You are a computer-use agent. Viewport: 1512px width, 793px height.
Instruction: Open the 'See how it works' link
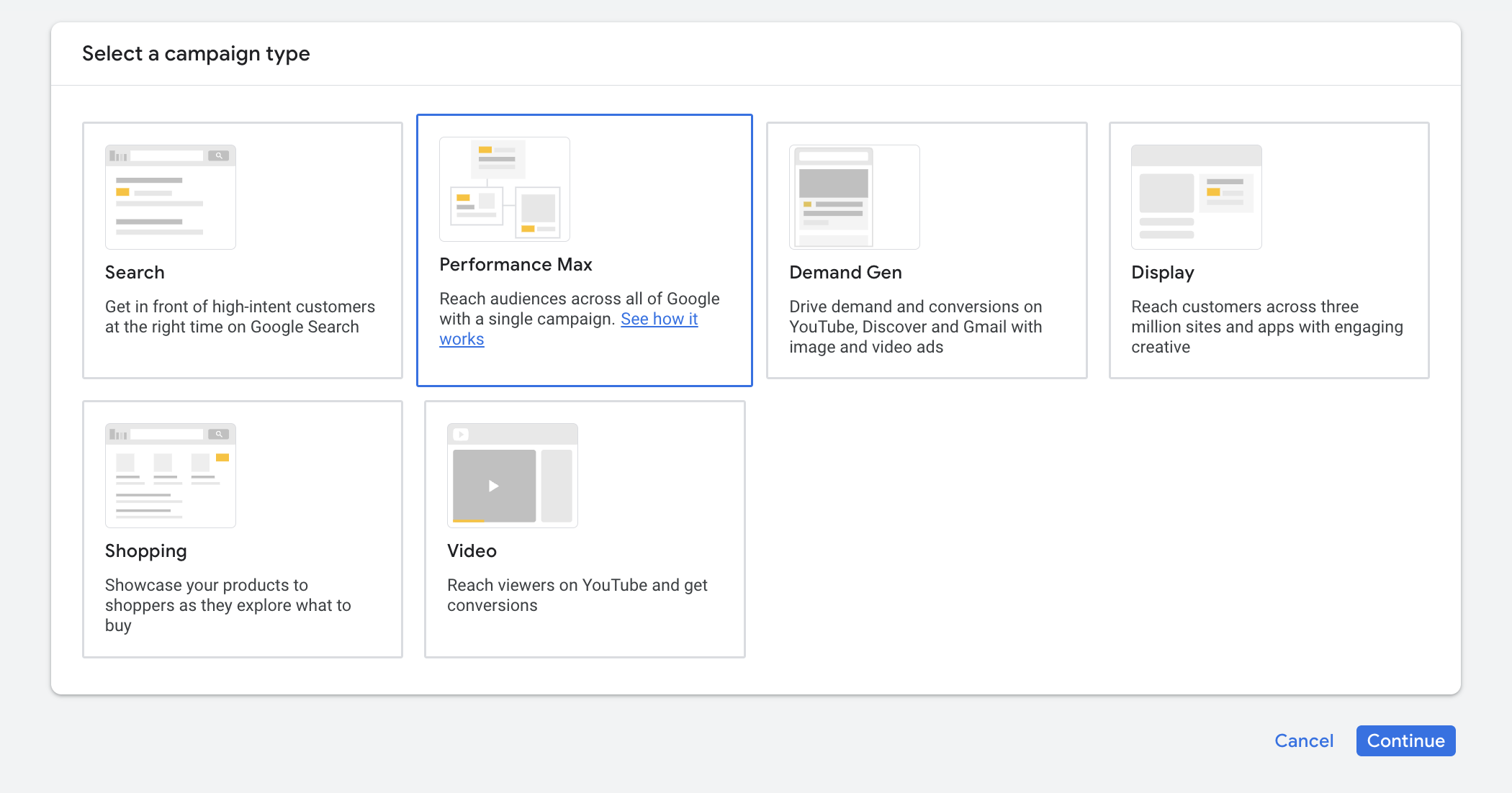[569, 329]
